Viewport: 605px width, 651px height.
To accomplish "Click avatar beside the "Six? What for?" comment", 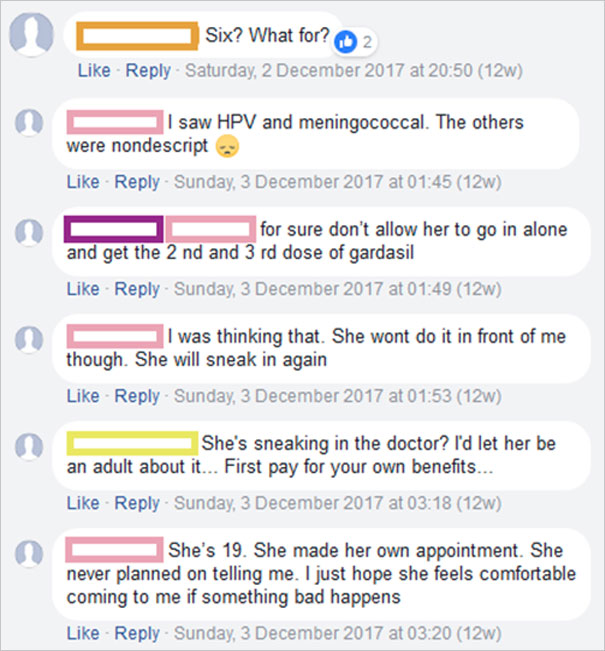I will (31, 35).
